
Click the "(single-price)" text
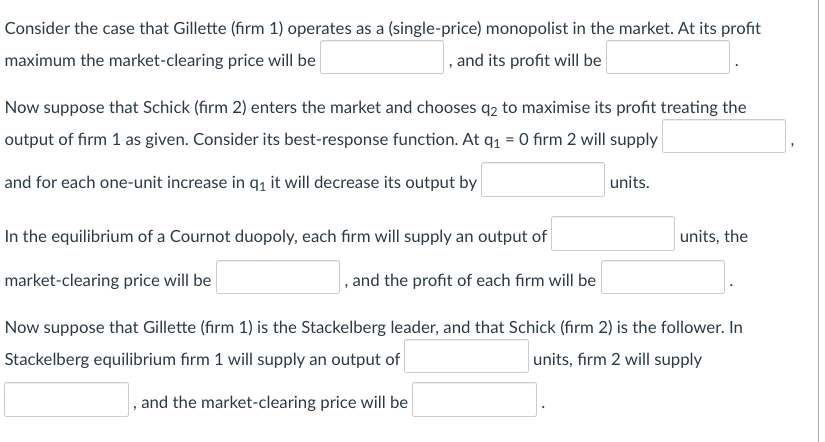(435, 28)
